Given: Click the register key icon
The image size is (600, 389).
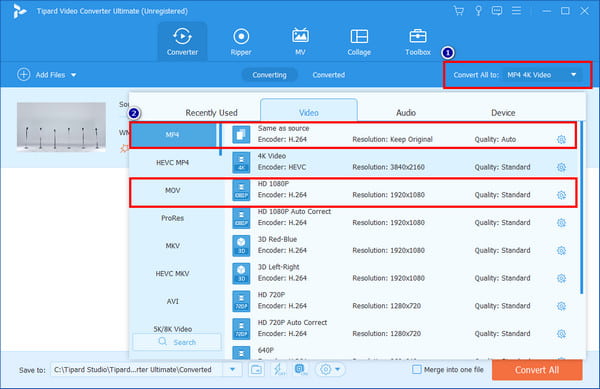Looking at the screenshot, I should click(478, 11).
